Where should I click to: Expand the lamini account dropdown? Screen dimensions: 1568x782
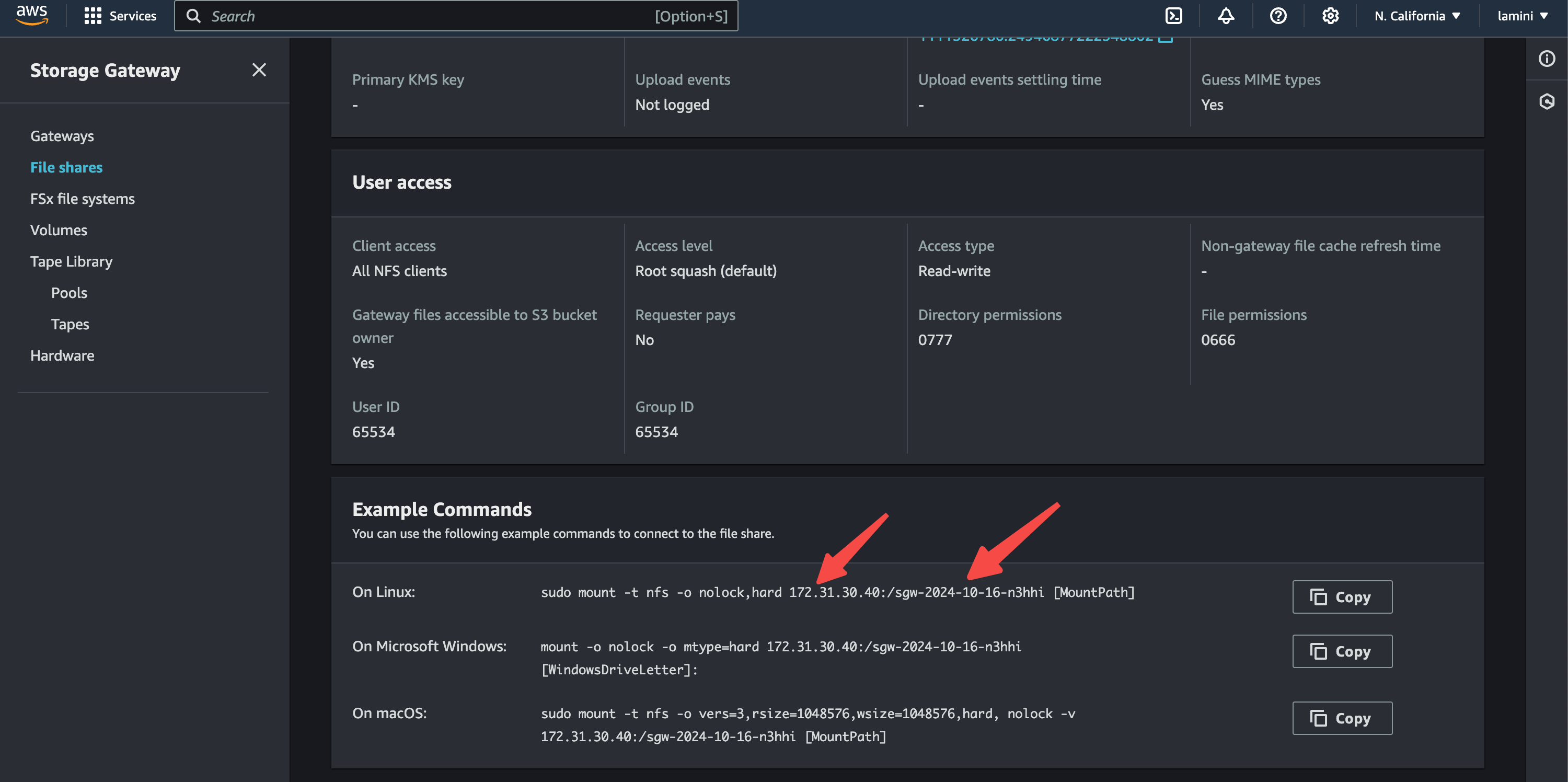(x=1523, y=16)
